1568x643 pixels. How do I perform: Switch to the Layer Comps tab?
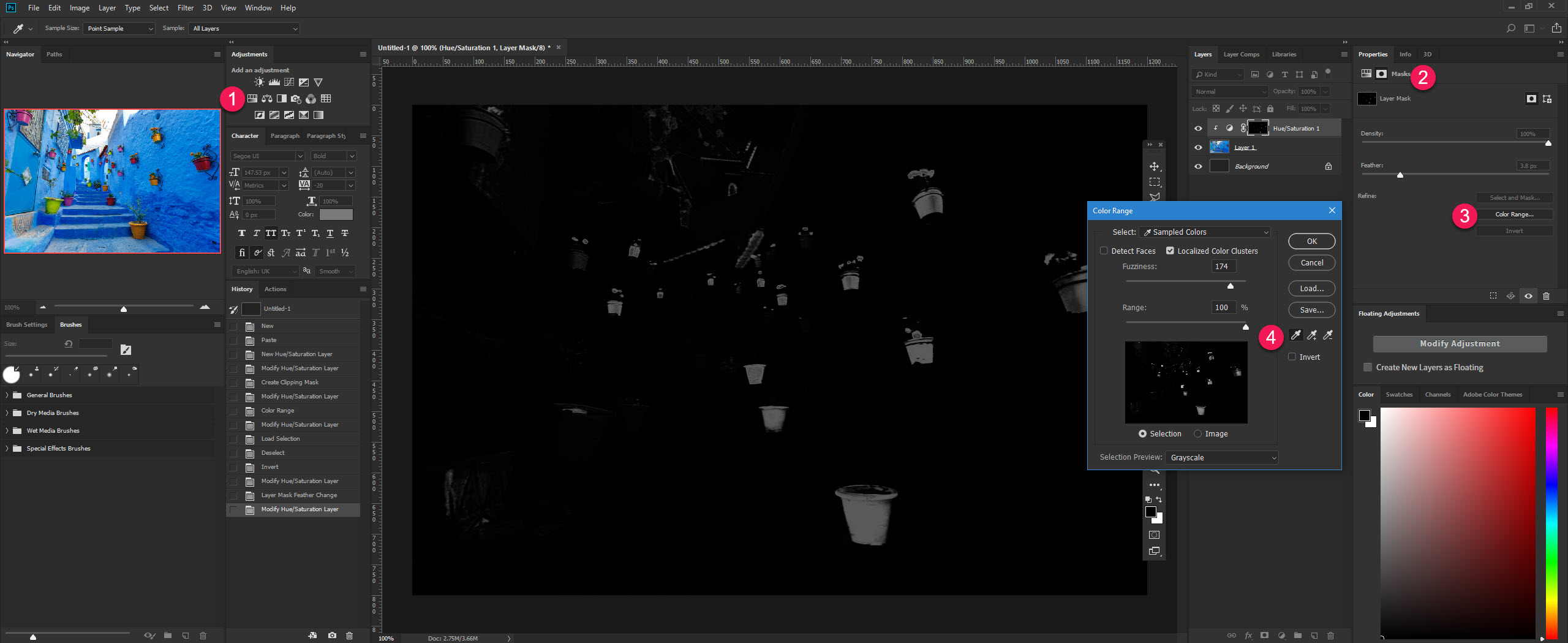point(1242,55)
